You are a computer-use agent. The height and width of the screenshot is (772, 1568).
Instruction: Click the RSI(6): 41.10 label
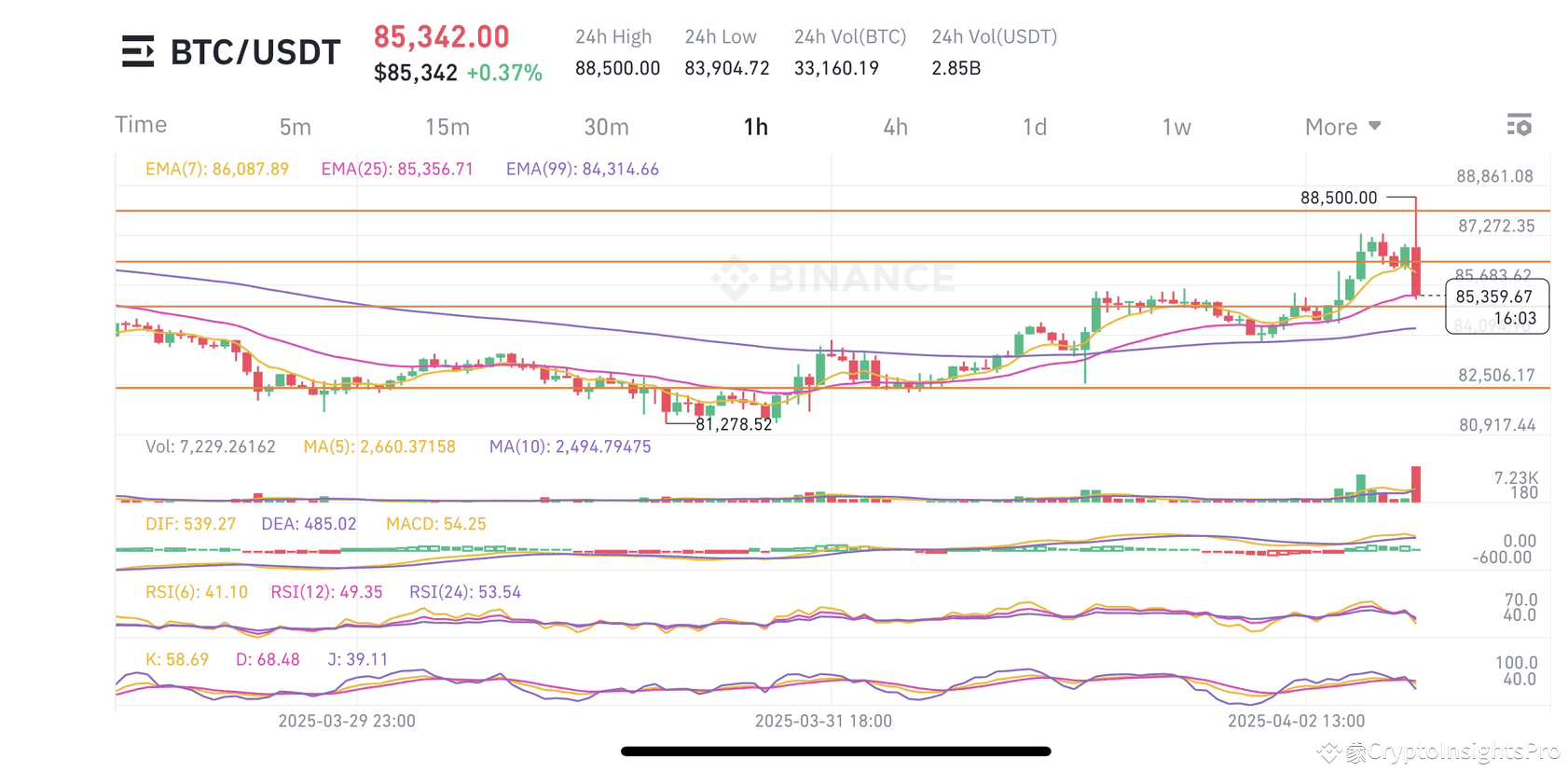click(197, 592)
